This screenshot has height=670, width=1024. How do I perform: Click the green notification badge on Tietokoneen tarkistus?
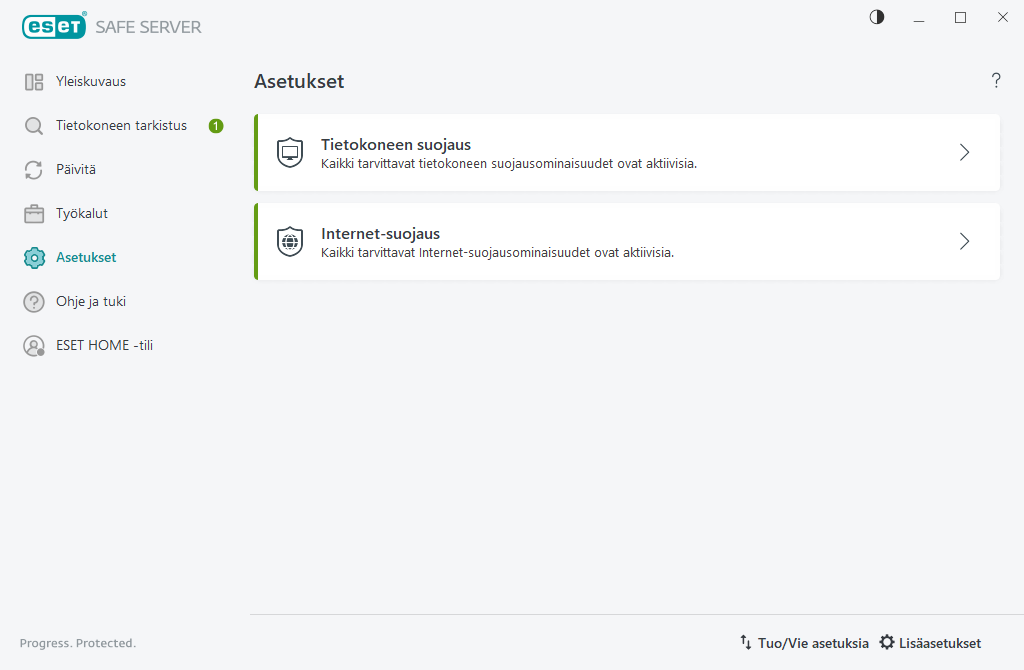[x=216, y=126]
